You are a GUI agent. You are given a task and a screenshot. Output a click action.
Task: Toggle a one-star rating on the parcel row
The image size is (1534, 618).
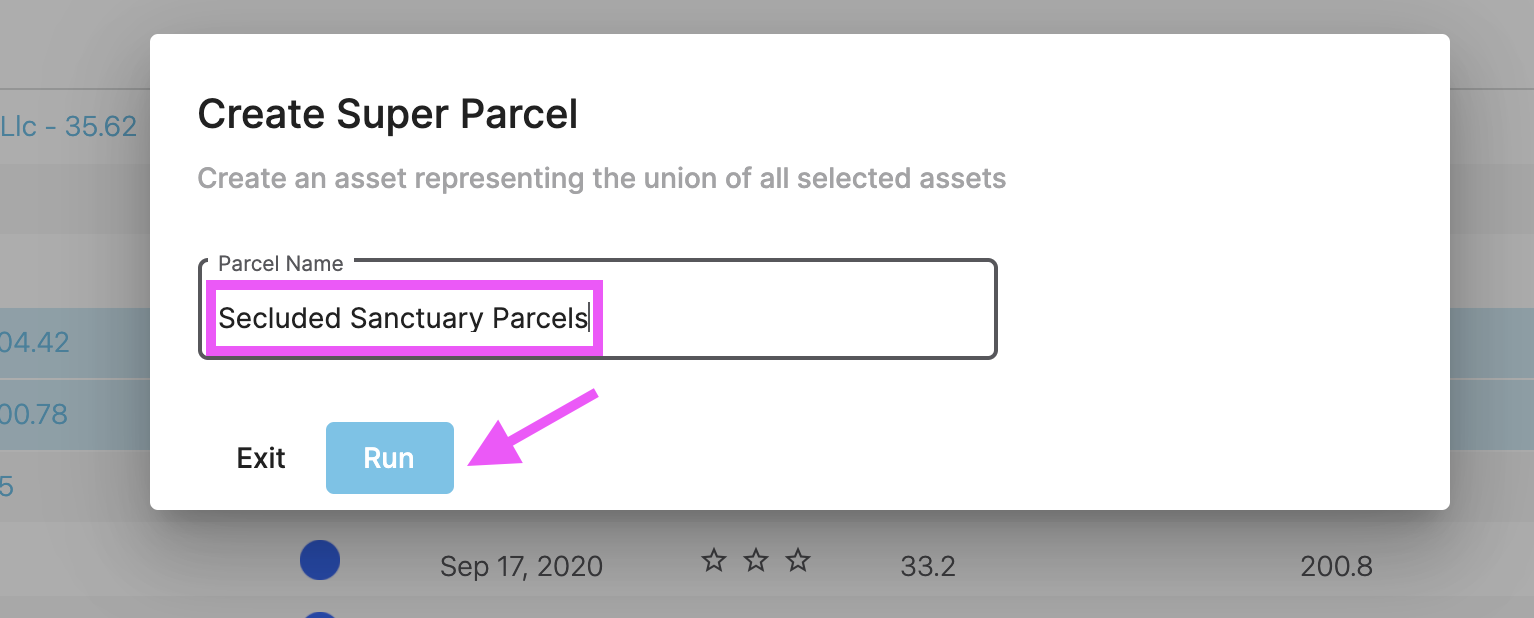pyautogui.click(x=714, y=561)
